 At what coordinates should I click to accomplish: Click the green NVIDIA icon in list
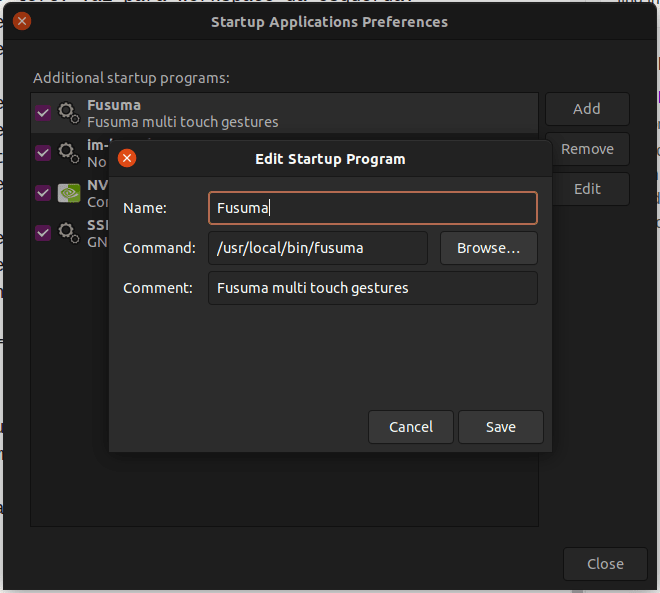[69, 193]
